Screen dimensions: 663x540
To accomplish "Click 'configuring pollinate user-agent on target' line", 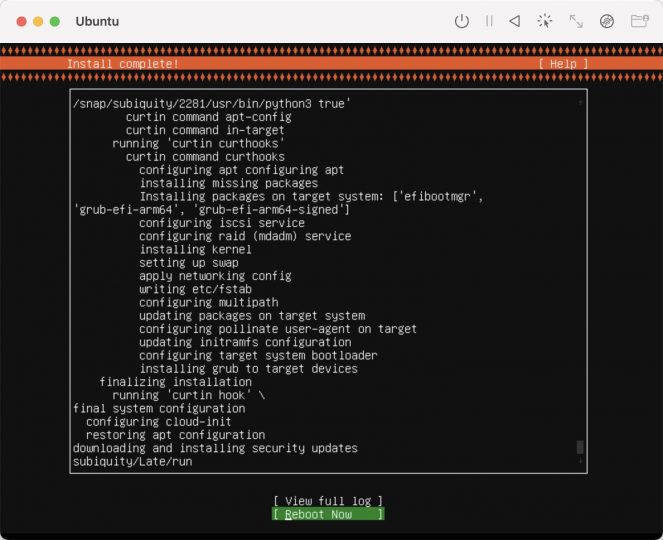I will tap(278, 329).
